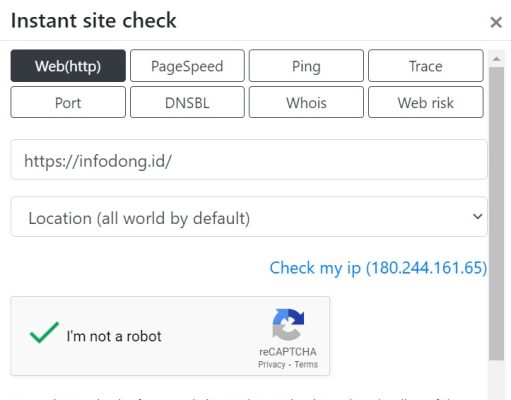Viewport: 511px width, 400px height.
Task: Select the Web(http) check tab
Action: point(68,66)
